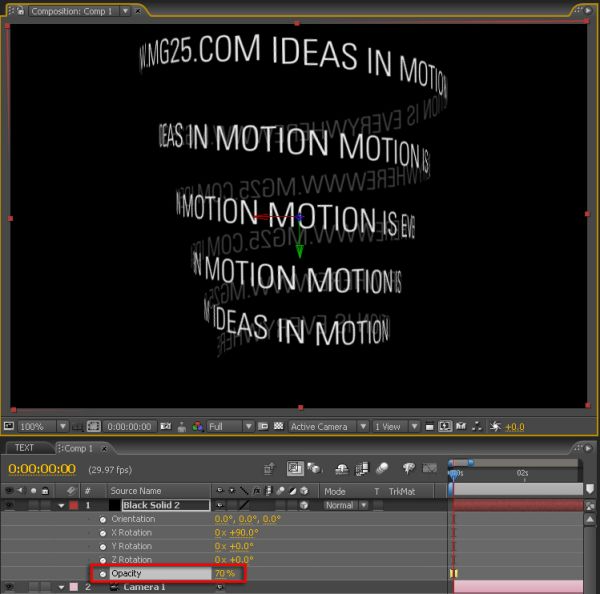This screenshot has height=594, width=600.
Task: Open the 1 View layout dropdown
Action: pos(396,426)
